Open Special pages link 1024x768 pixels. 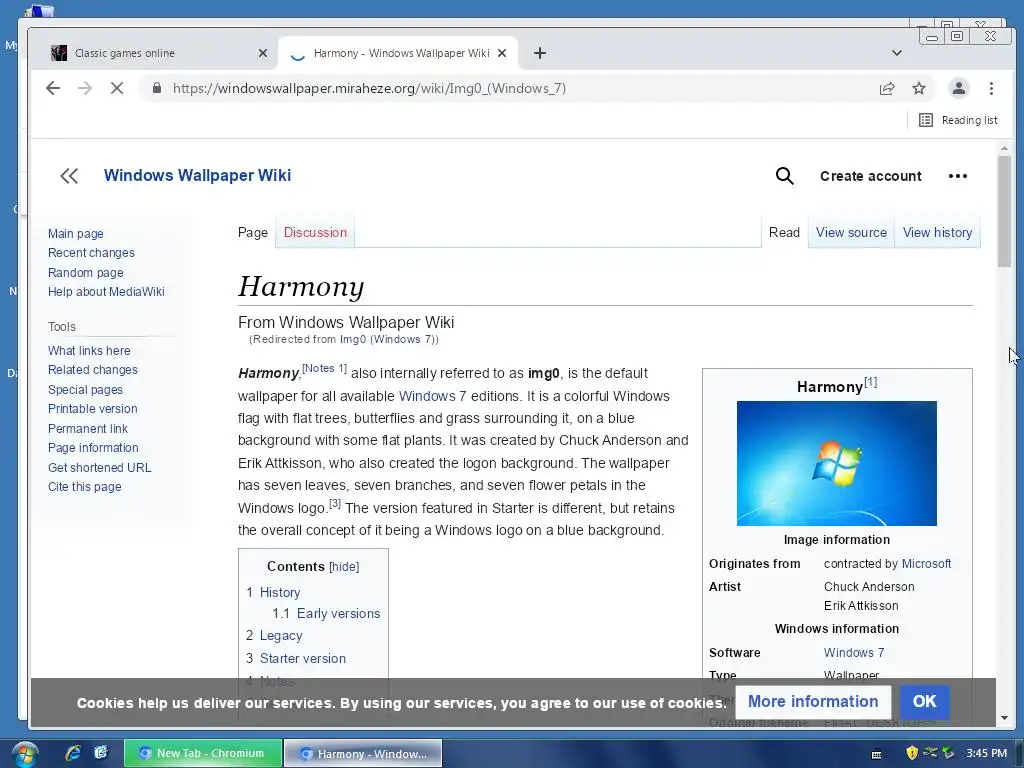coord(85,389)
